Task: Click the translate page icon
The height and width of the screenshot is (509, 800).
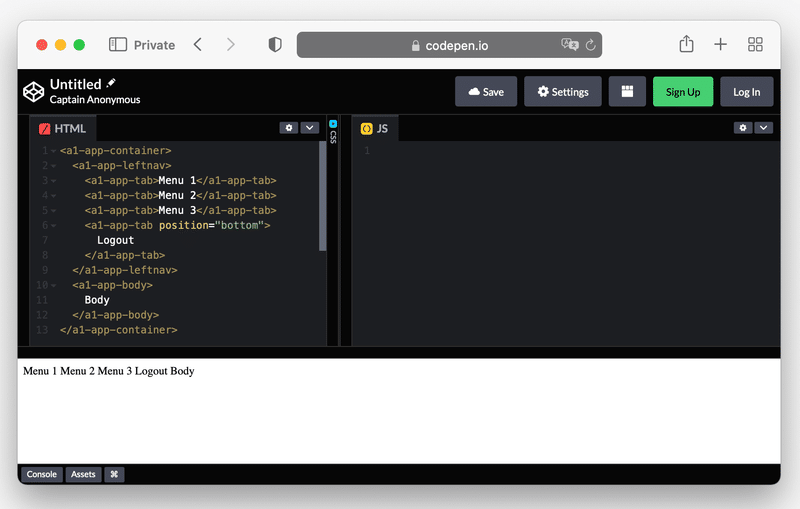Action: coord(569,44)
